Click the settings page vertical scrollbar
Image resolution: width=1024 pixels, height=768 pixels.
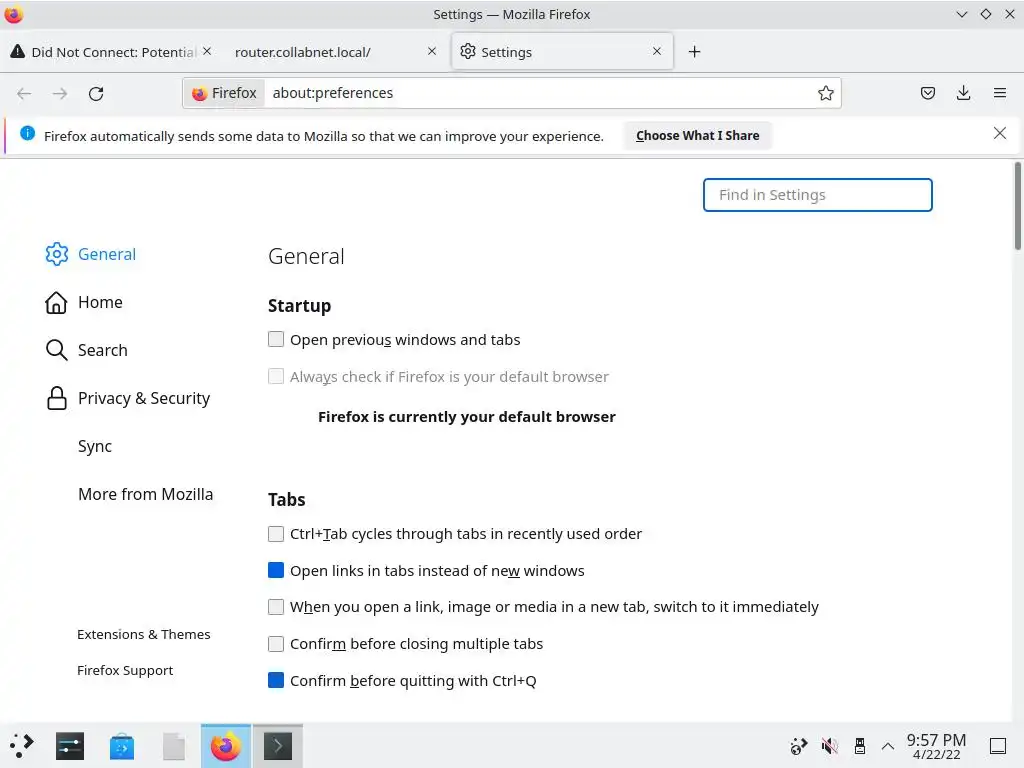click(1017, 206)
